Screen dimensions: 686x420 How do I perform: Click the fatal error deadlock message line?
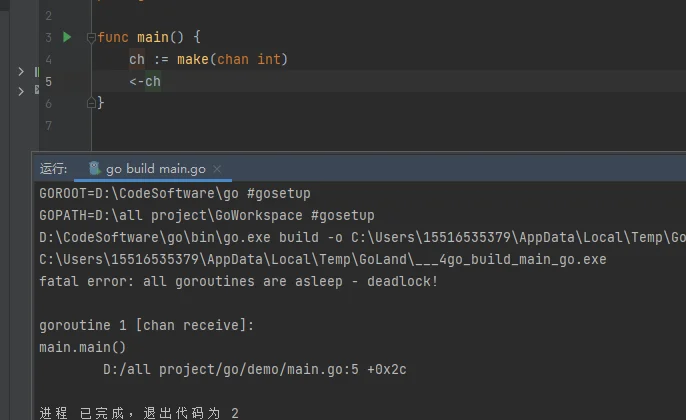(238, 281)
